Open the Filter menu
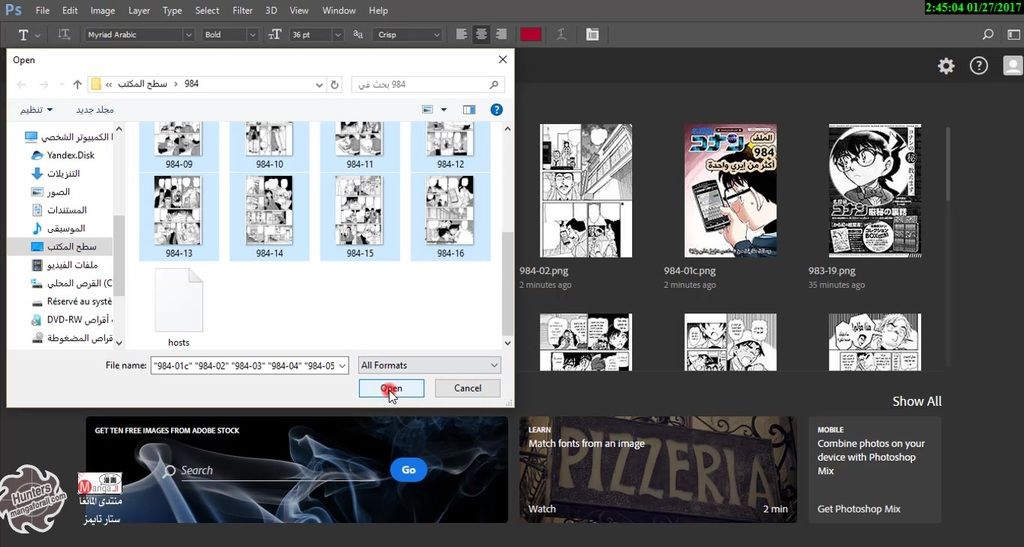This screenshot has width=1024, height=547. (x=242, y=10)
